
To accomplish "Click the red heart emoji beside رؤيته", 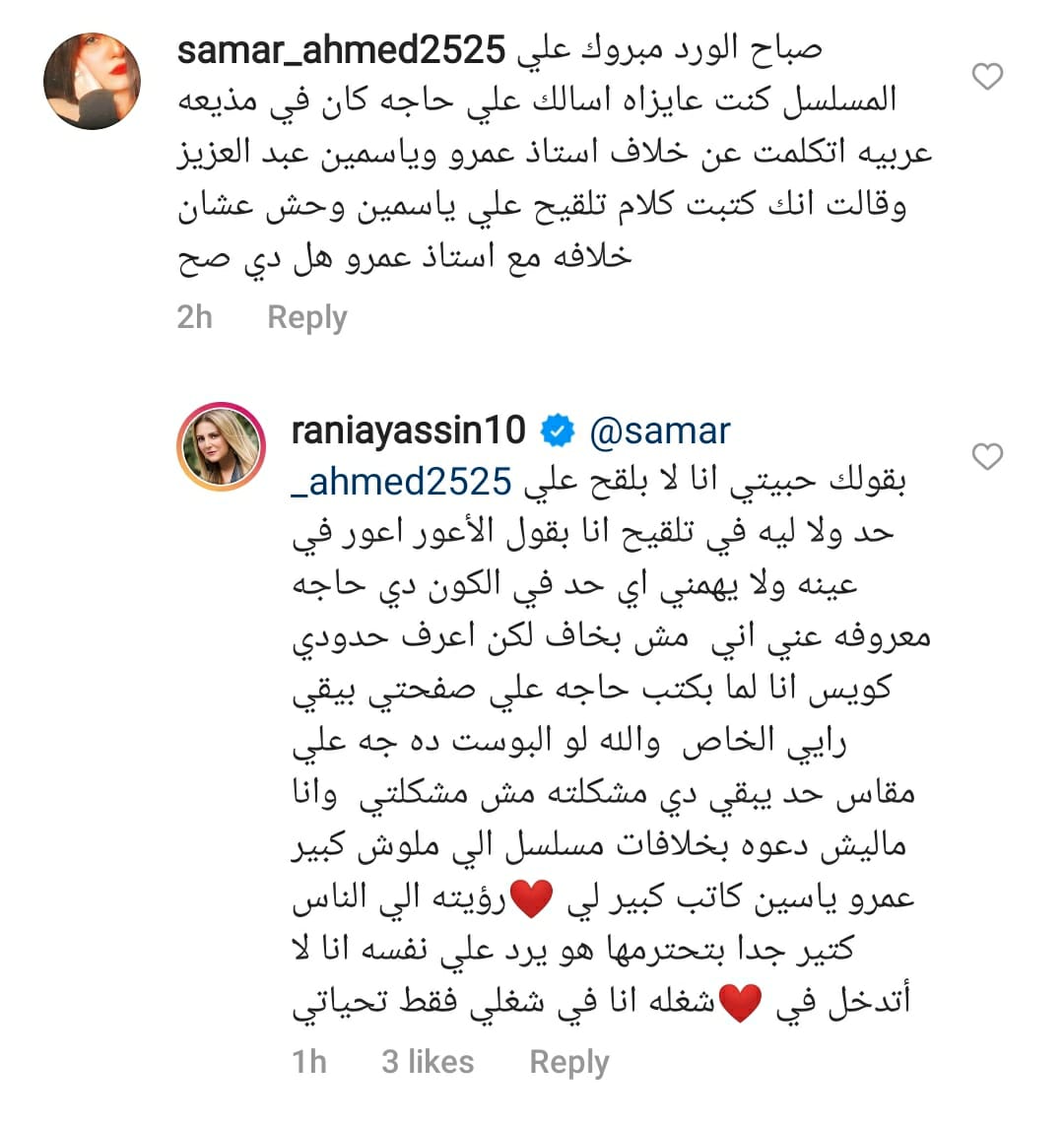I will [x=530, y=899].
